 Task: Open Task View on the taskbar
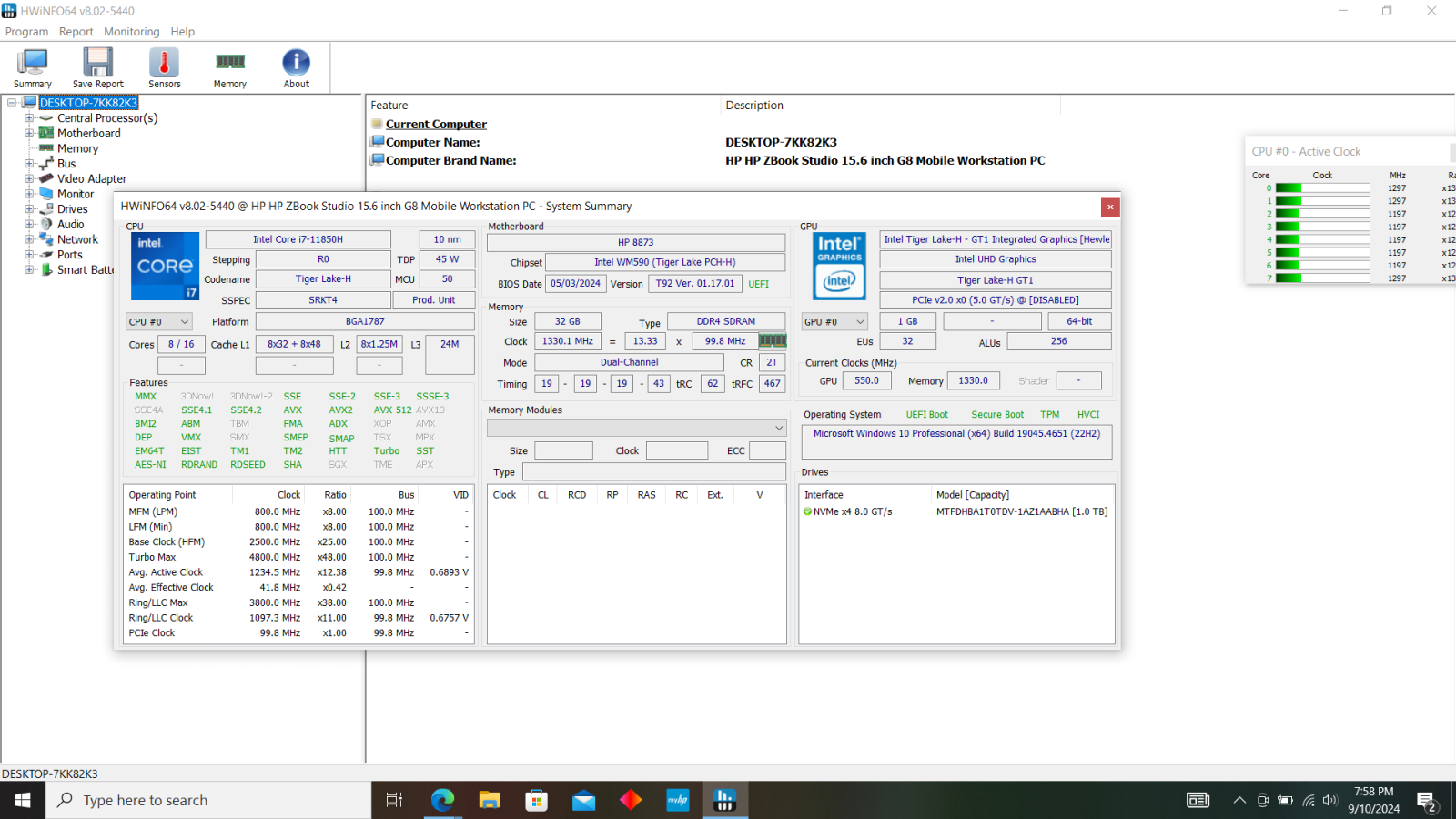(394, 800)
